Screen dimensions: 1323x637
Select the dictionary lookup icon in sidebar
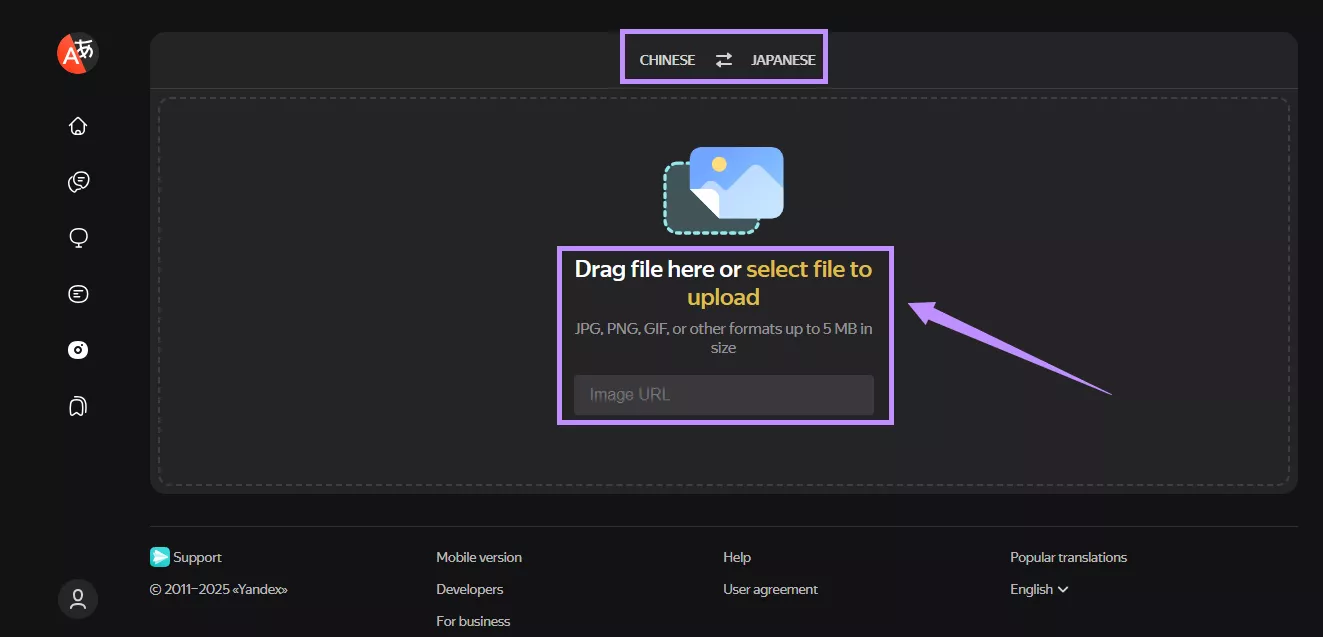77,237
